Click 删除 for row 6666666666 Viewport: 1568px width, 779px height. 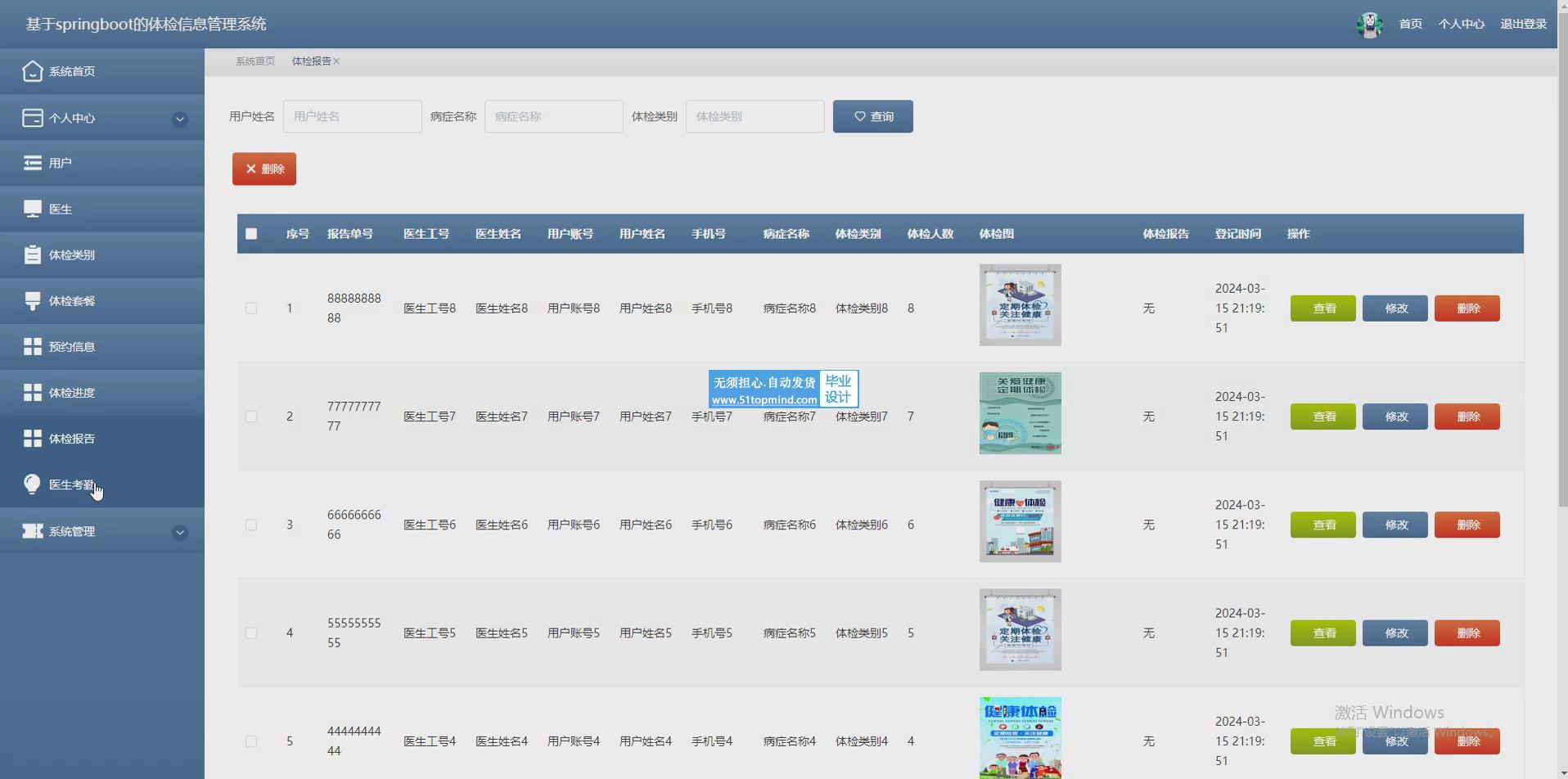[x=1467, y=525]
